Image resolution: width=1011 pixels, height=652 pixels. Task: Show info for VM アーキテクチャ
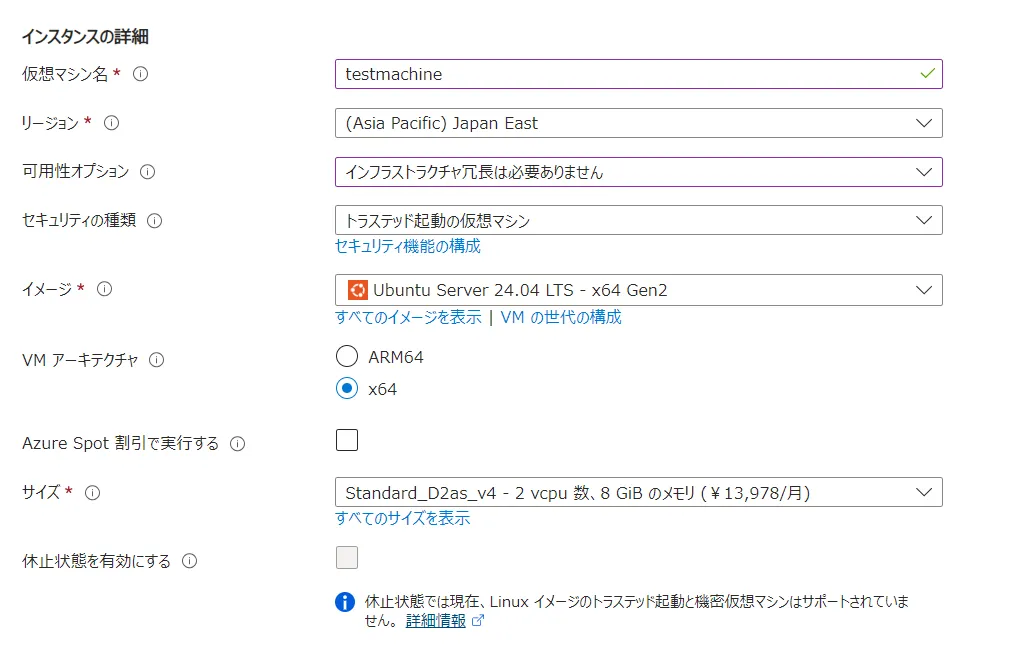[157, 360]
